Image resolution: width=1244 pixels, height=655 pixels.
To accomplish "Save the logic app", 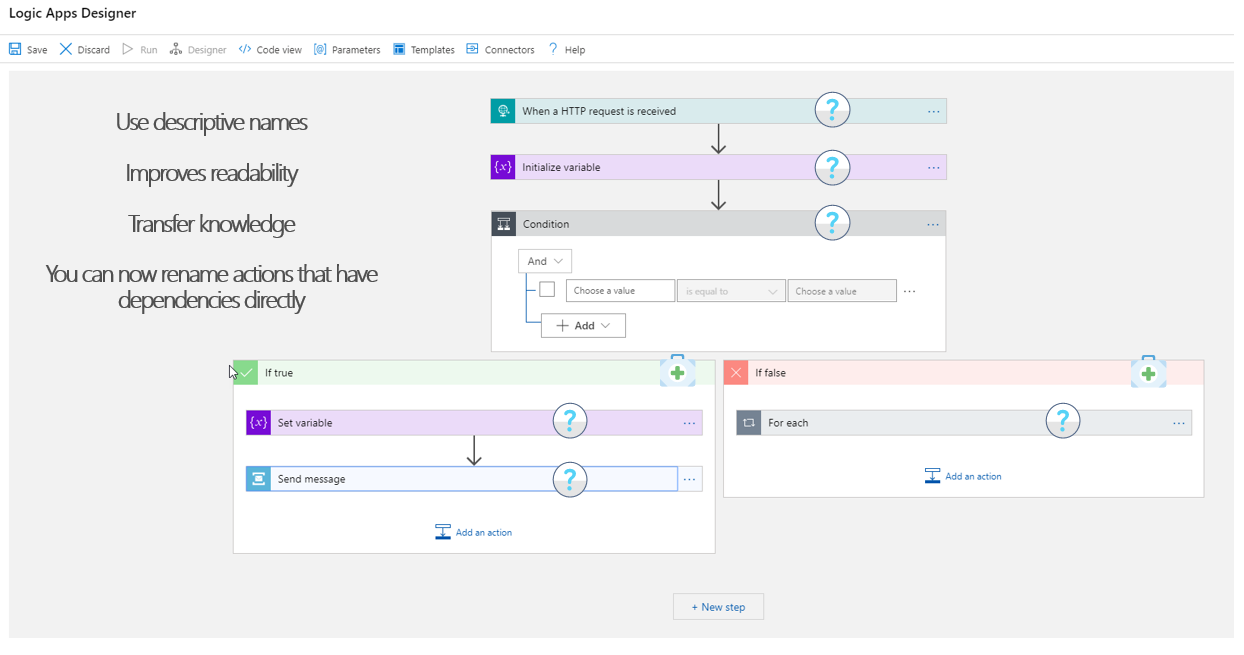I will click(x=28, y=49).
